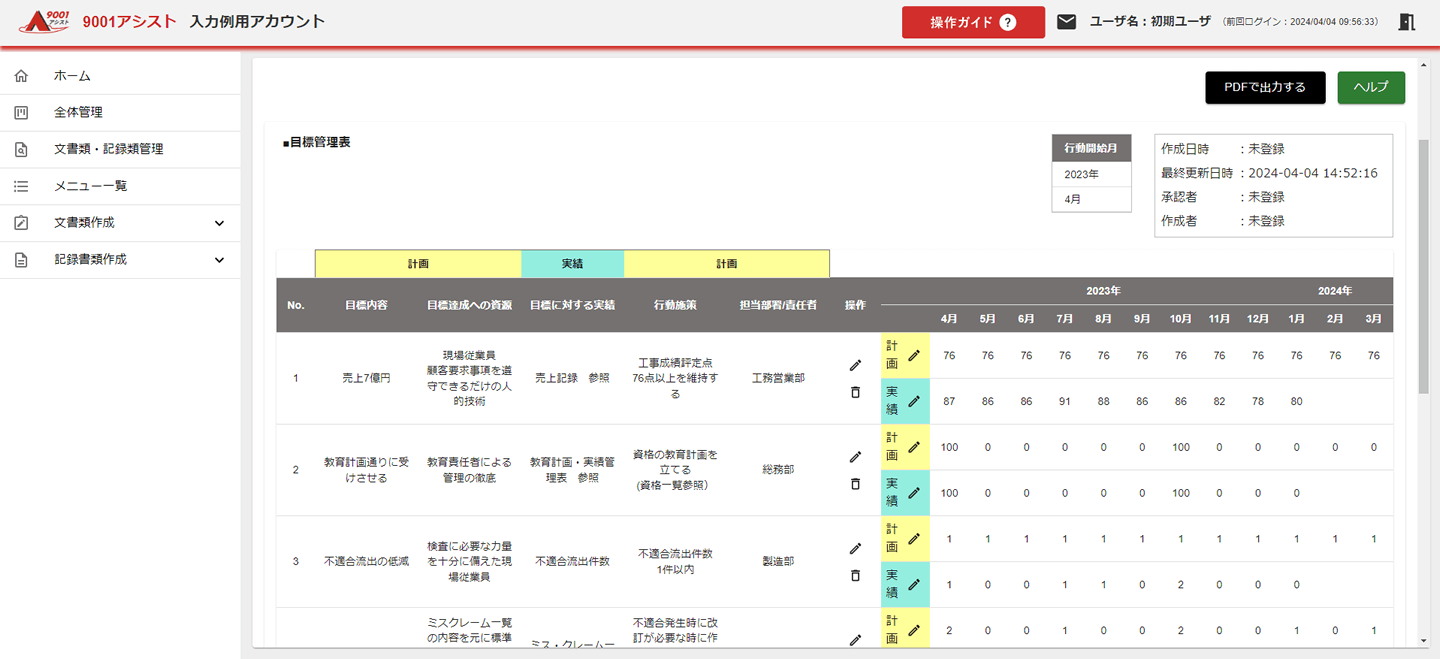Edit row 2 教育計画 with pencil icon
This screenshot has height=659, width=1440.
click(x=855, y=457)
